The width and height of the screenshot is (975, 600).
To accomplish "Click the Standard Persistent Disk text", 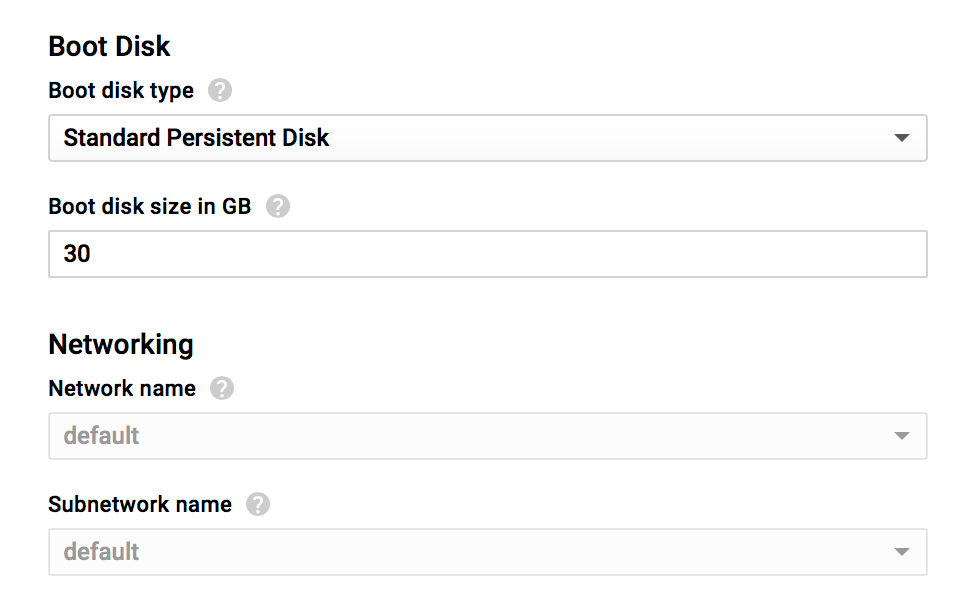I will (196, 138).
